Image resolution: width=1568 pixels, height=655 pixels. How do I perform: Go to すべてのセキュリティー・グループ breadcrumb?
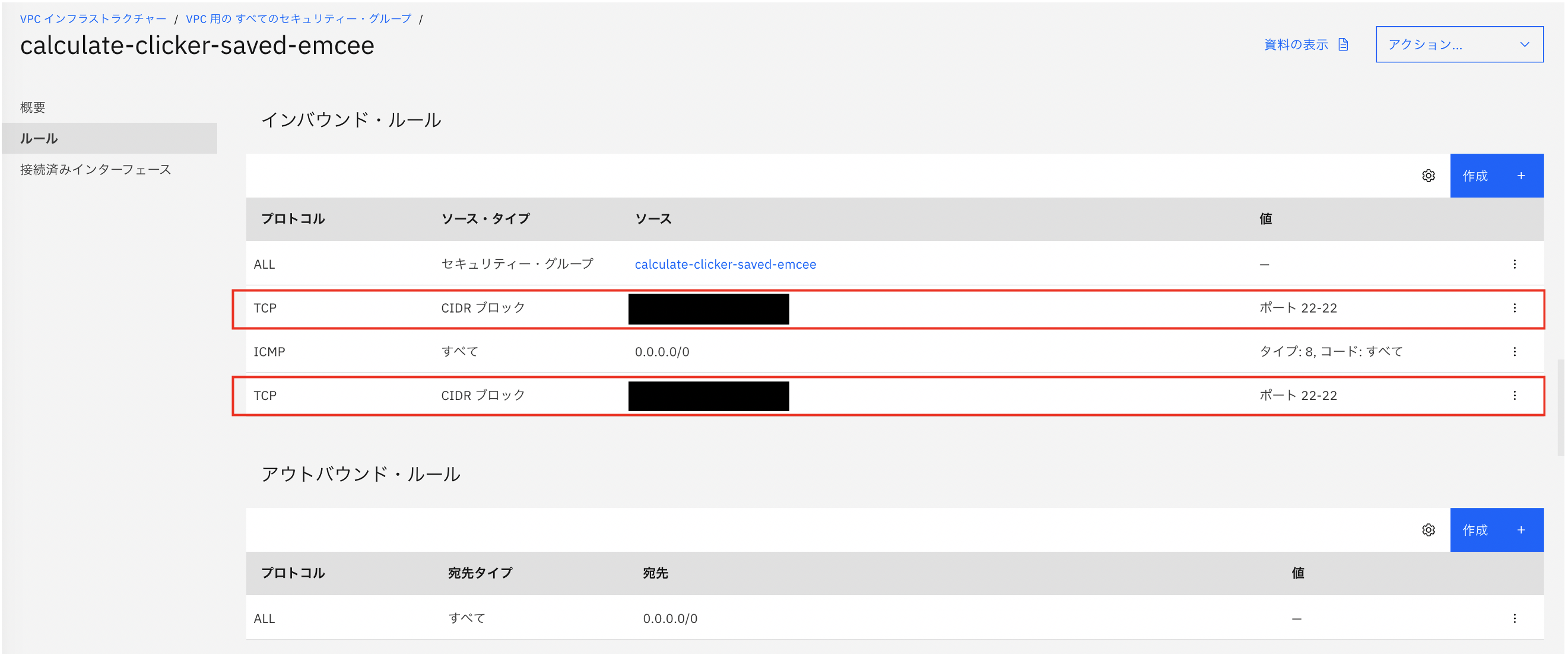[x=299, y=19]
